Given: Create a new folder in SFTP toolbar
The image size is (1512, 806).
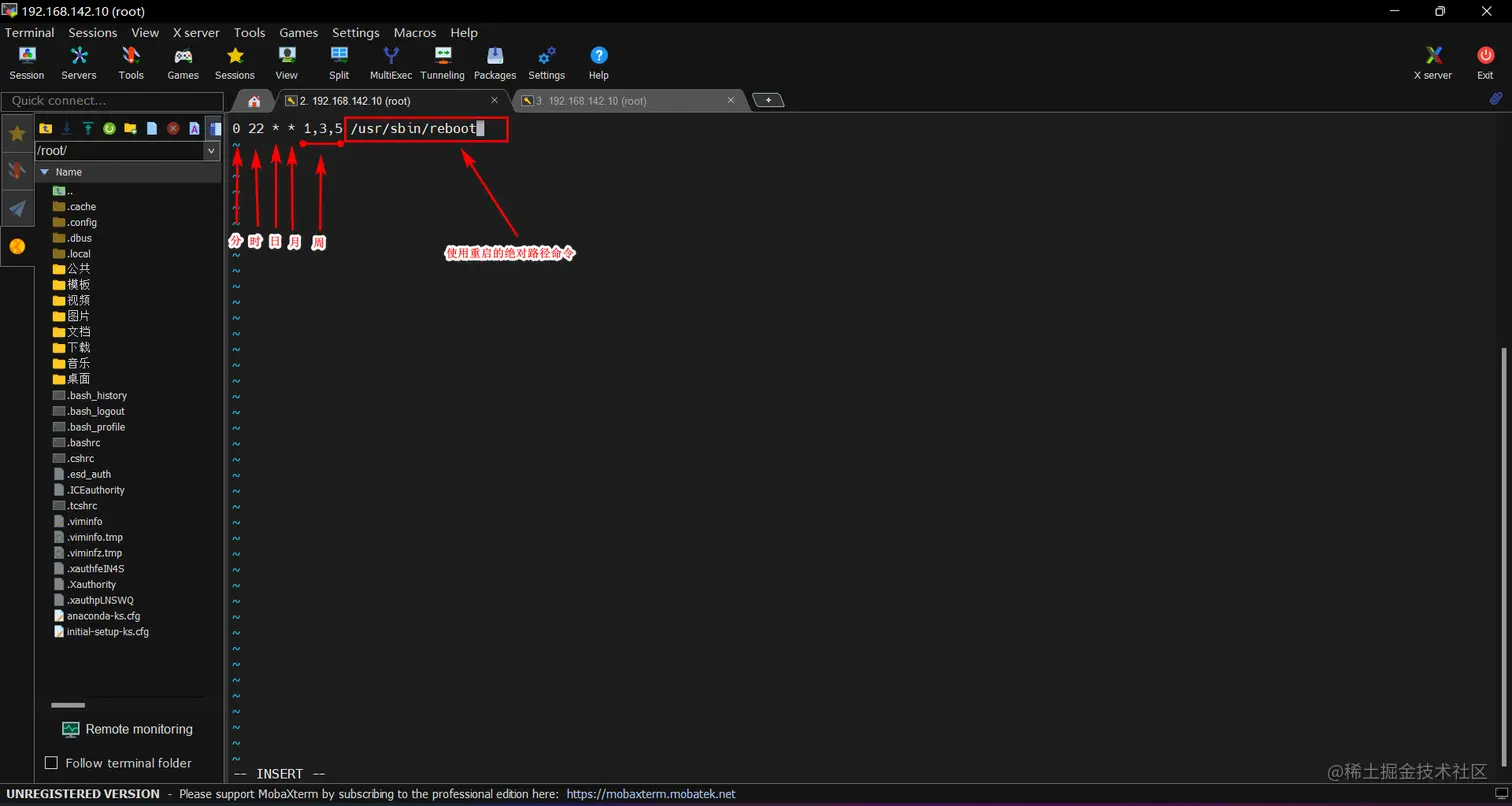Looking at the screenshot, I should click(130, 128).
